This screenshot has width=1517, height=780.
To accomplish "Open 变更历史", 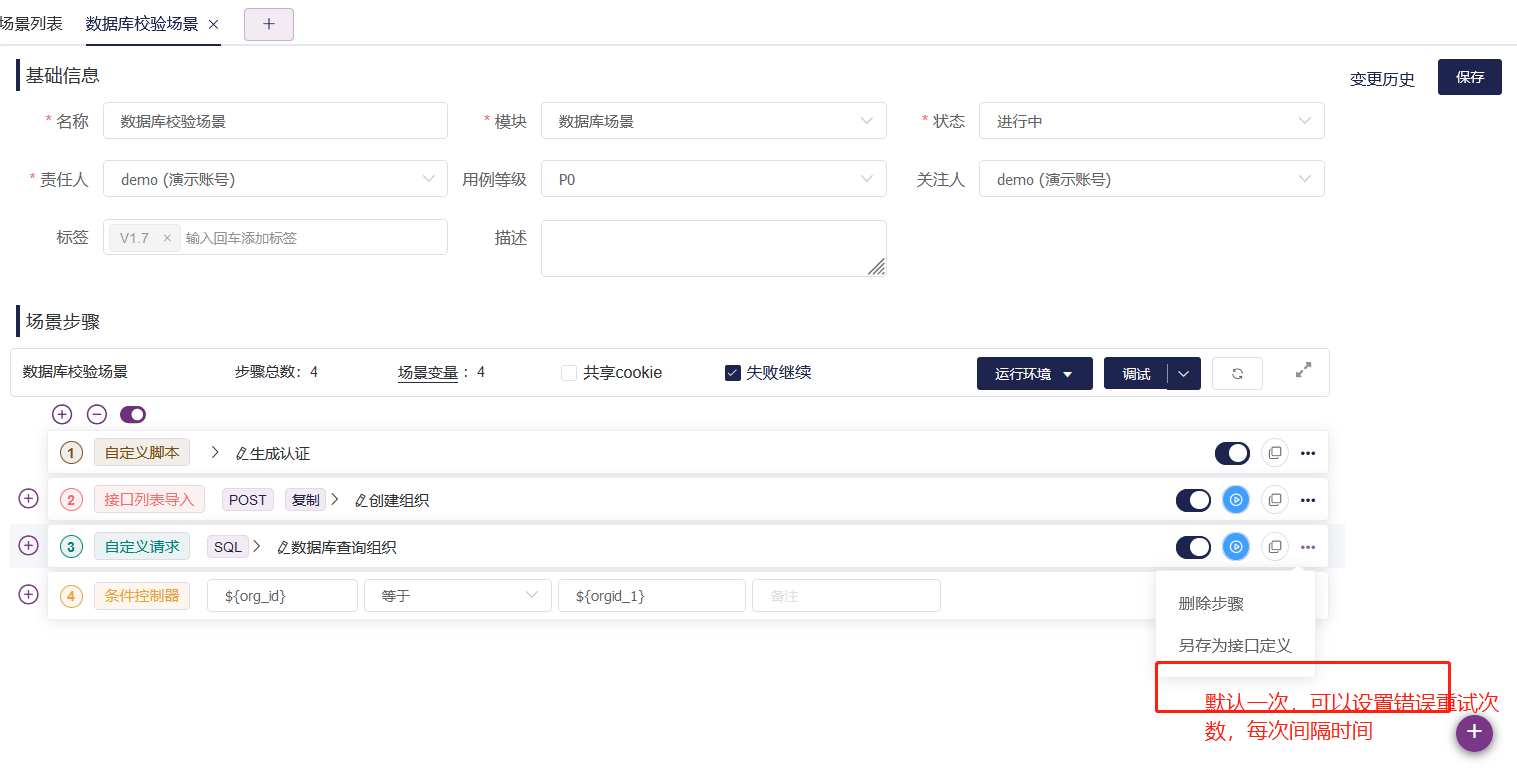I will (1382, 79).
